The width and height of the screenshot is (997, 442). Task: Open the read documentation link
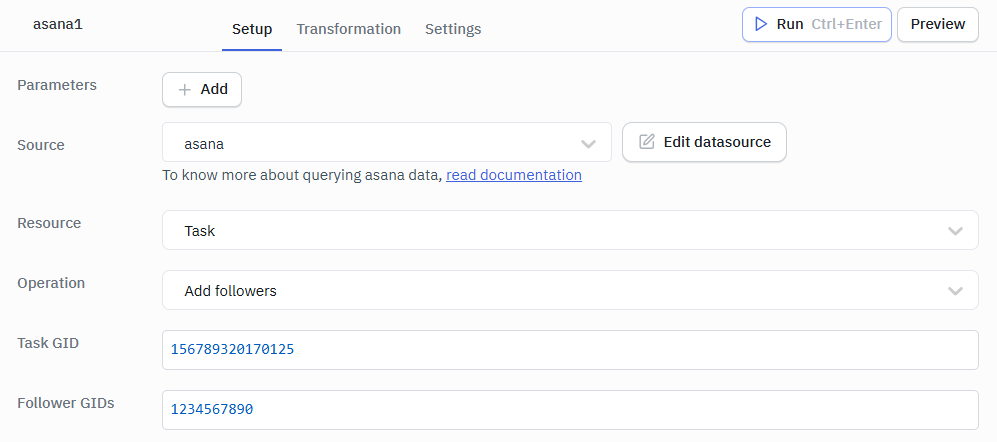[x=514, y=175]
